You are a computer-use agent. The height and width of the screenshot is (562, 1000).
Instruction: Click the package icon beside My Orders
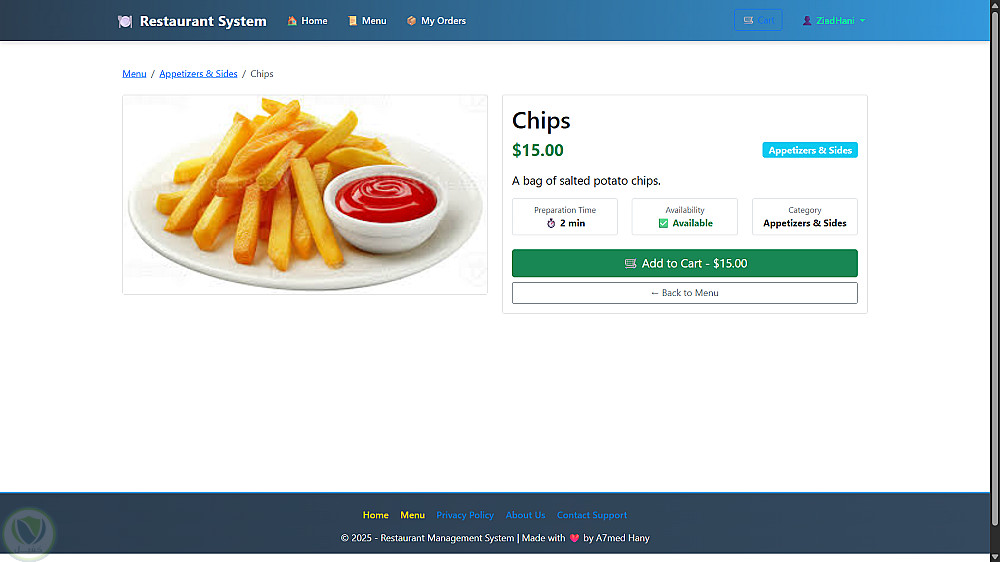[411, 20]
